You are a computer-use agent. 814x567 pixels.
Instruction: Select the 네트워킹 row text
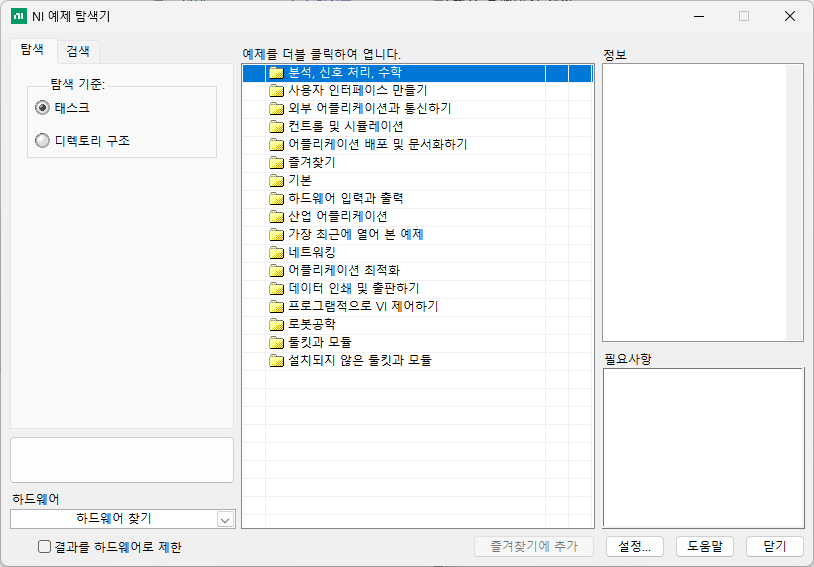[312, 252]
